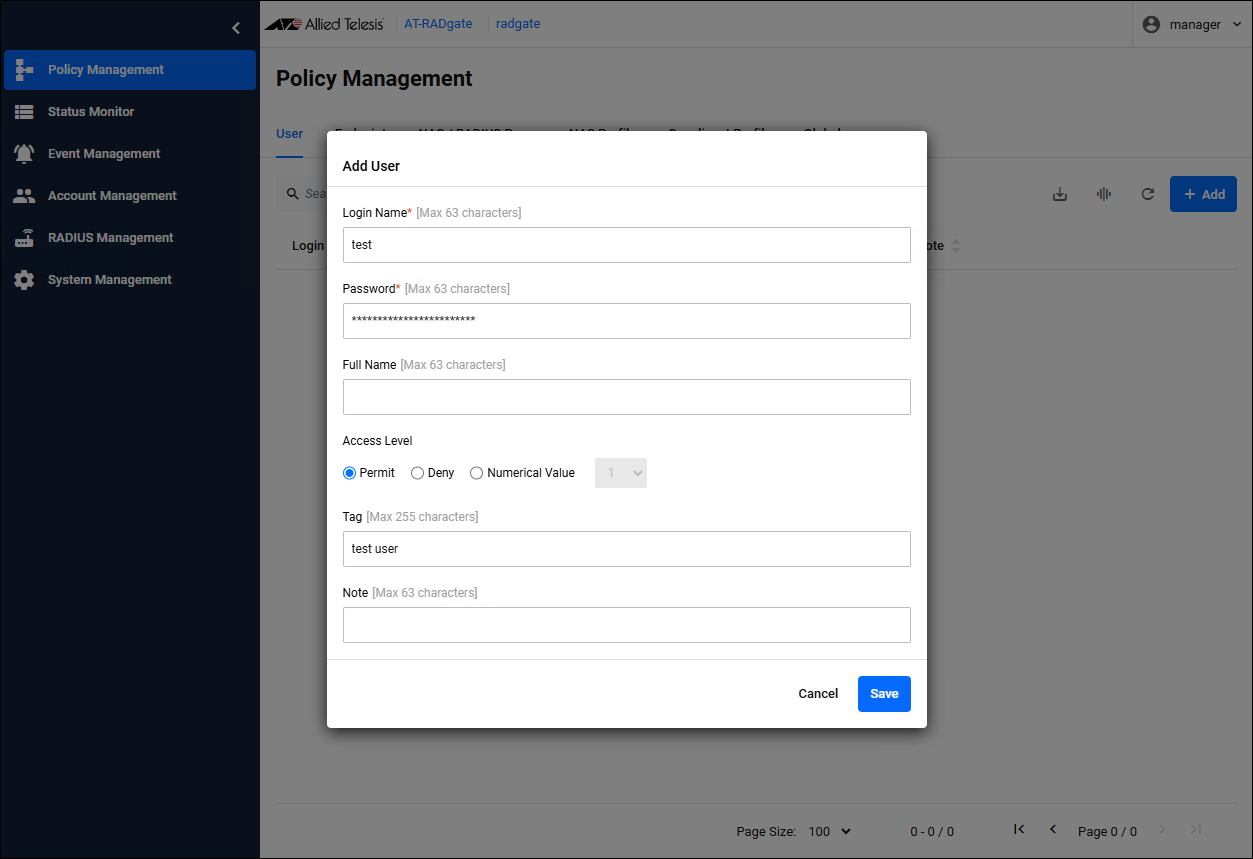Switch to the User tab
The height and width of the screenshot is (859, 1253).
click(x=289, y=134)
